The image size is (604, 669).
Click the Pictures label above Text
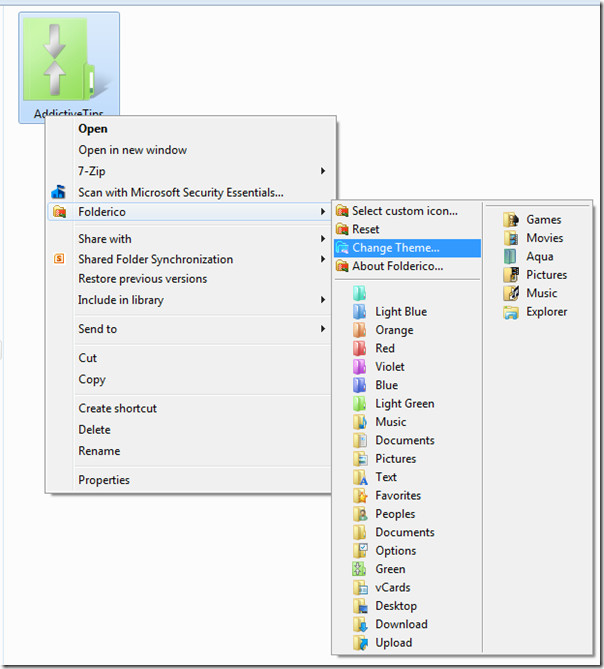395,459
